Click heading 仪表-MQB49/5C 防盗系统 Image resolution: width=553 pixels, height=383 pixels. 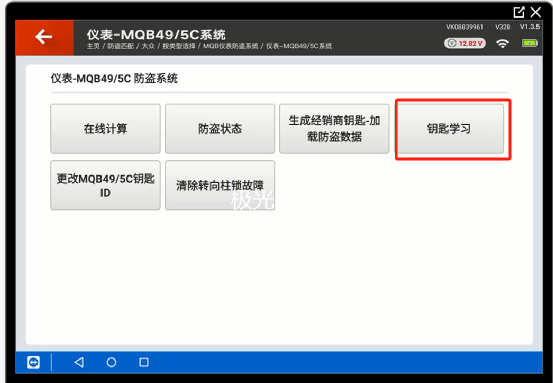coord(114,78)
